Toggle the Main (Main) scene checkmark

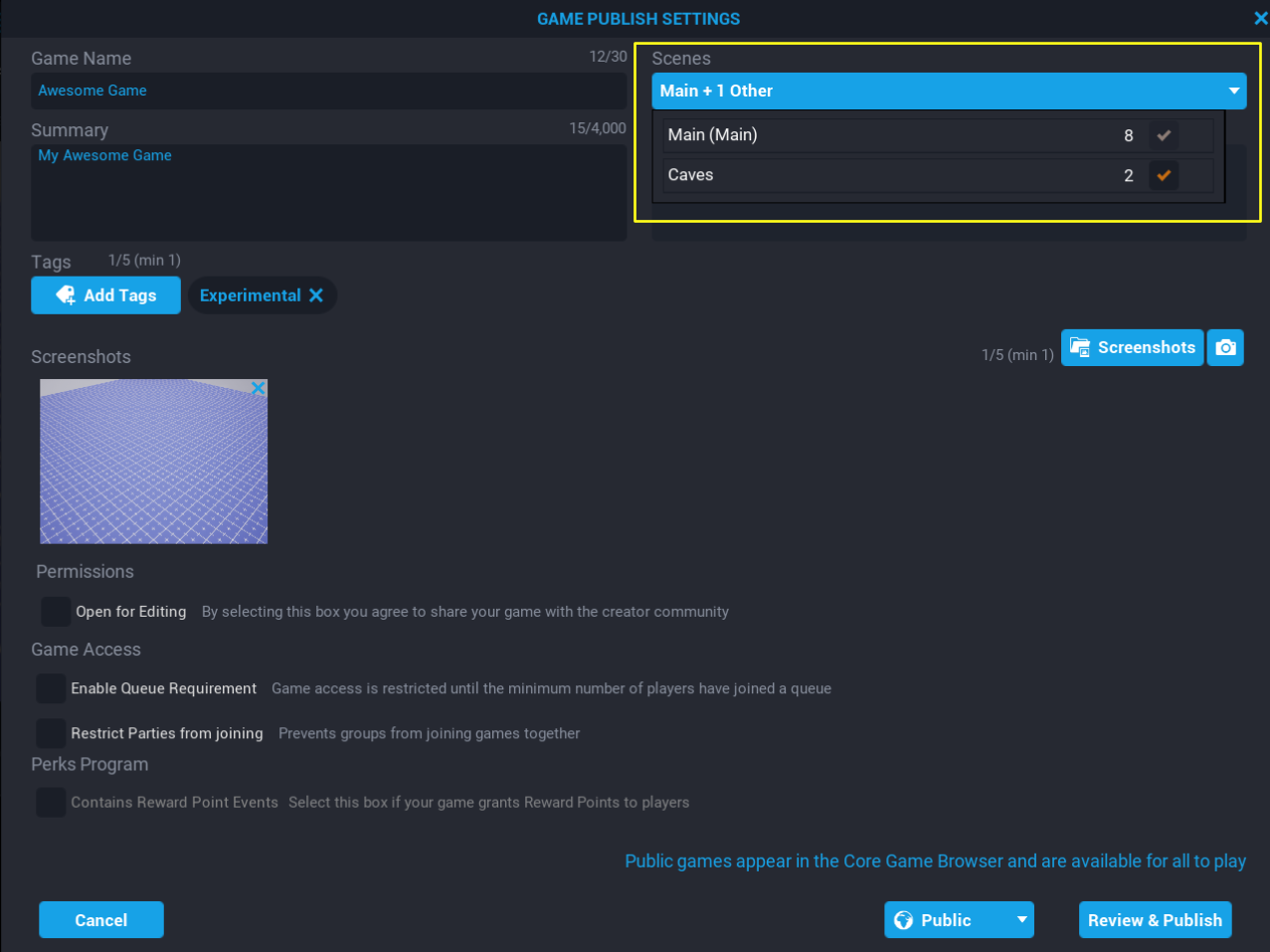pyautogui.click(x=1163, y=135)
